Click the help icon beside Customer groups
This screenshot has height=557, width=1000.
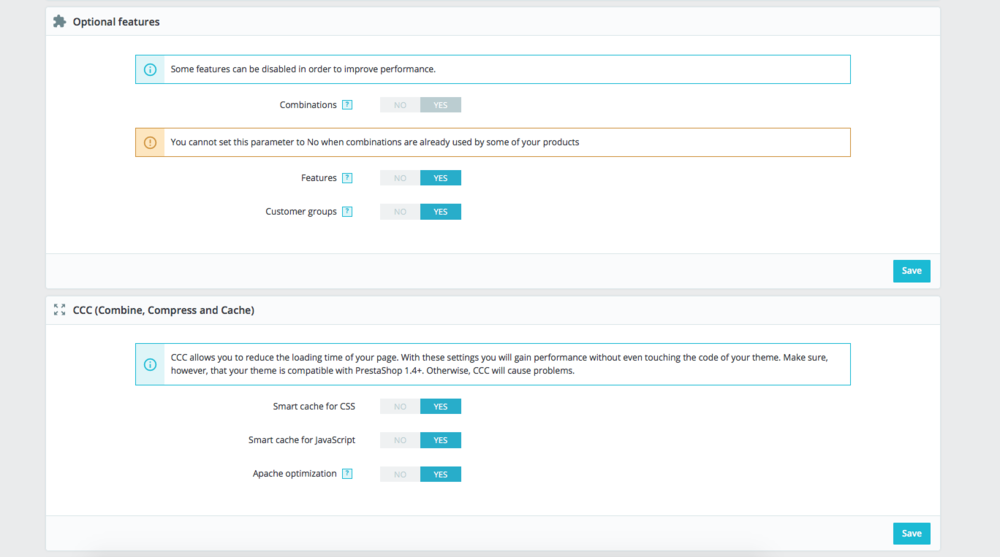point(347,212)
